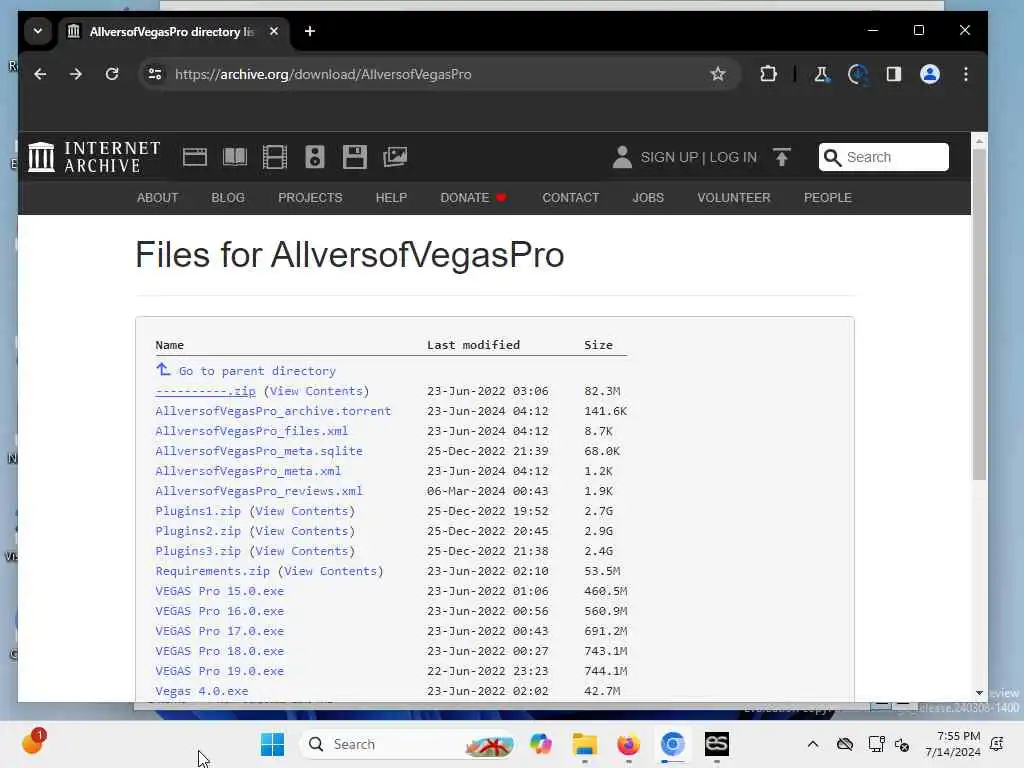
Task: Click the browser address bar URL
Action: click(323, 74)
